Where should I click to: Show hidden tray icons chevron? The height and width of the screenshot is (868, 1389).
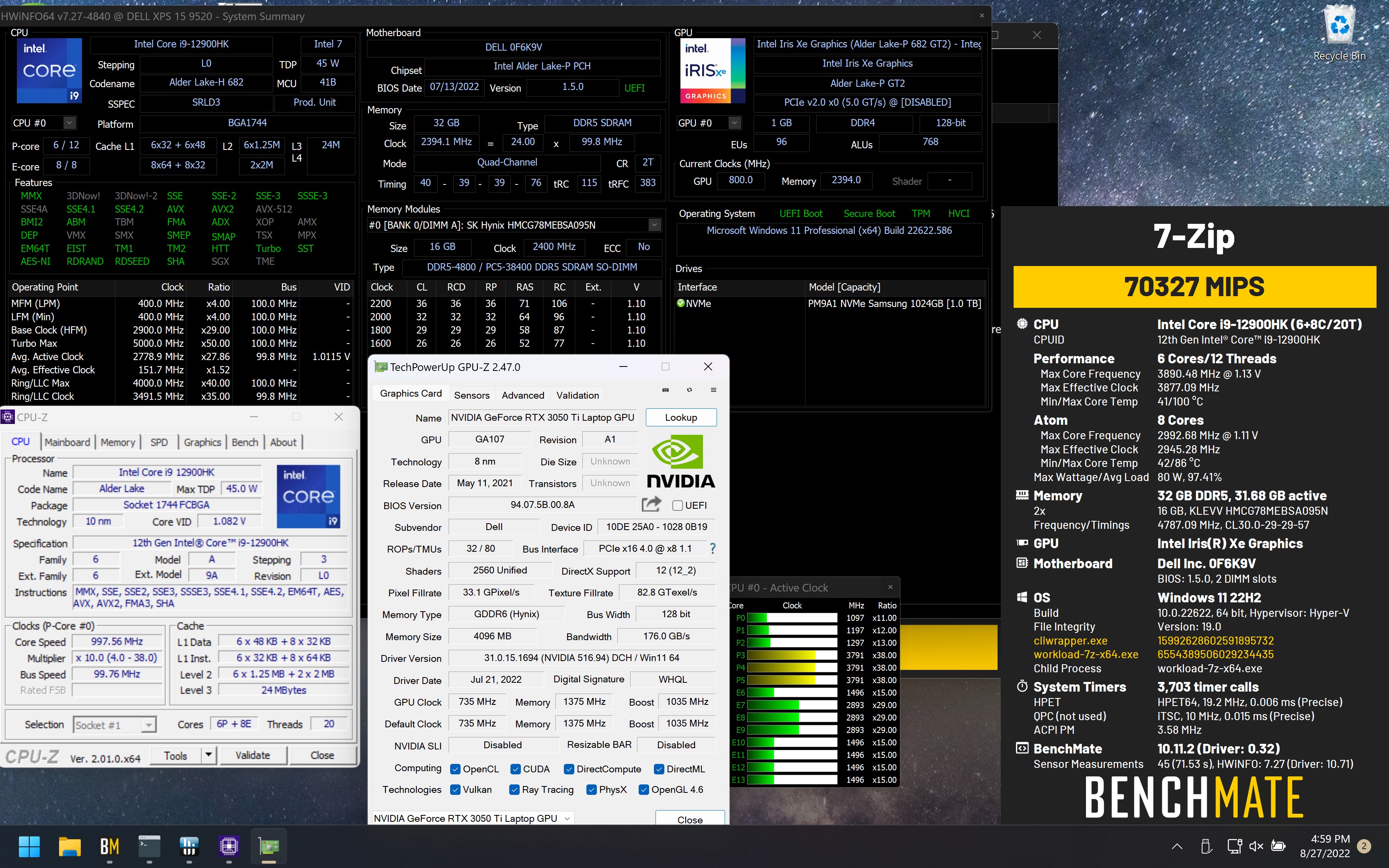click(x=1177, y=846)
